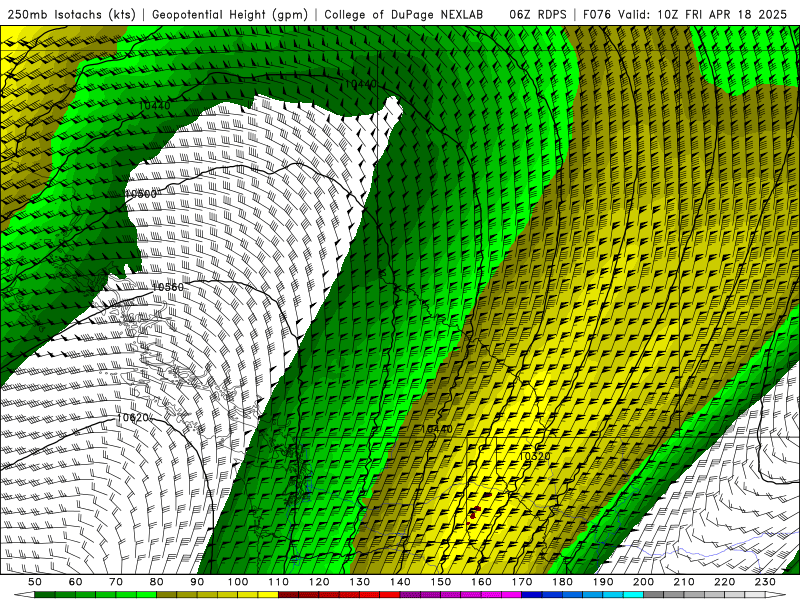Click the 150 value on the color scale

(441, 582)
